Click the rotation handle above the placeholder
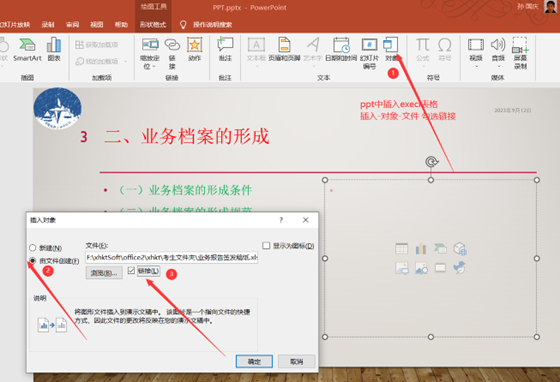560x382 pixels. click(x=431, y=162)
